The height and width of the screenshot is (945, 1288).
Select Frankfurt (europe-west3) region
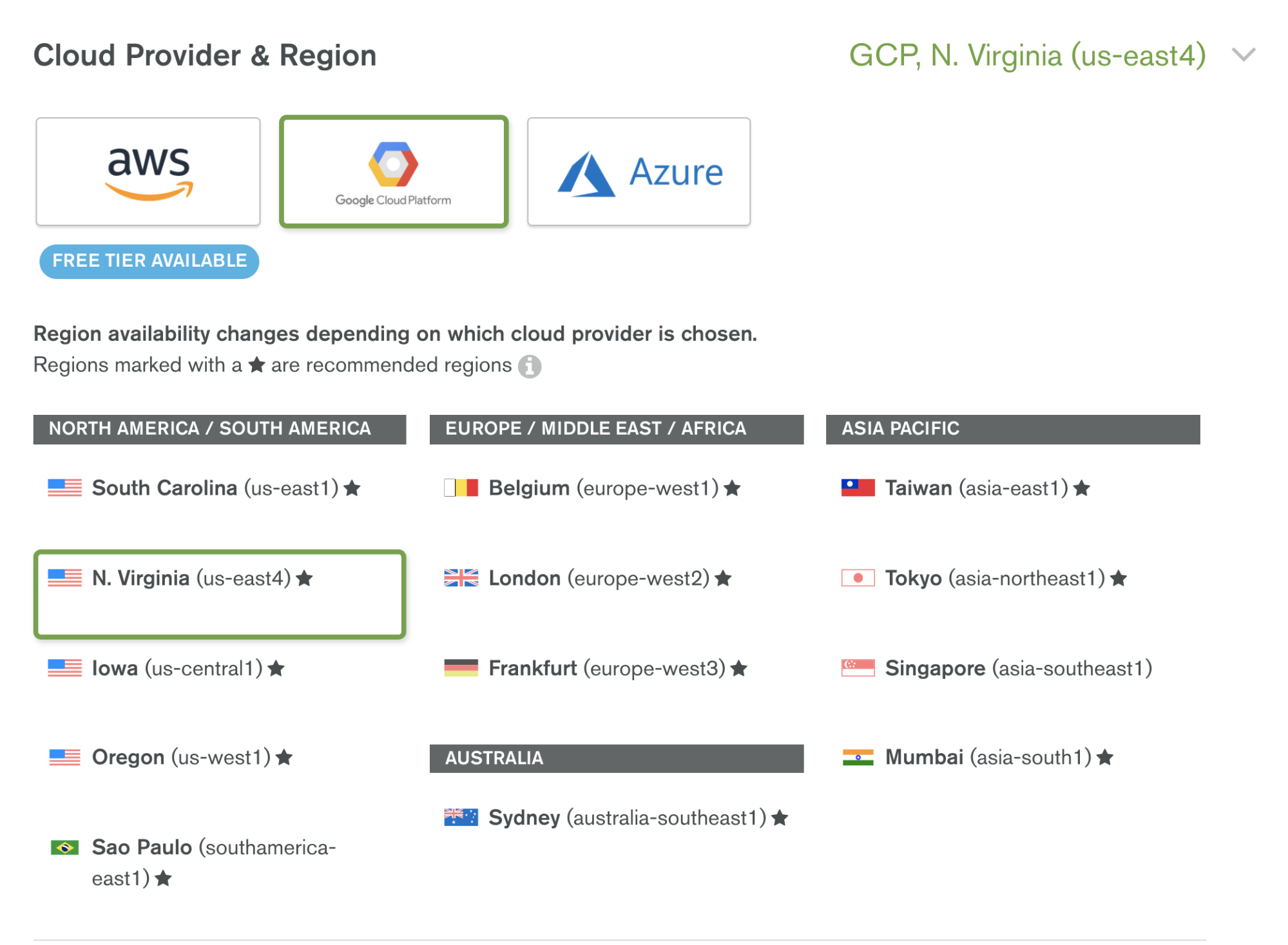[606, 669]
